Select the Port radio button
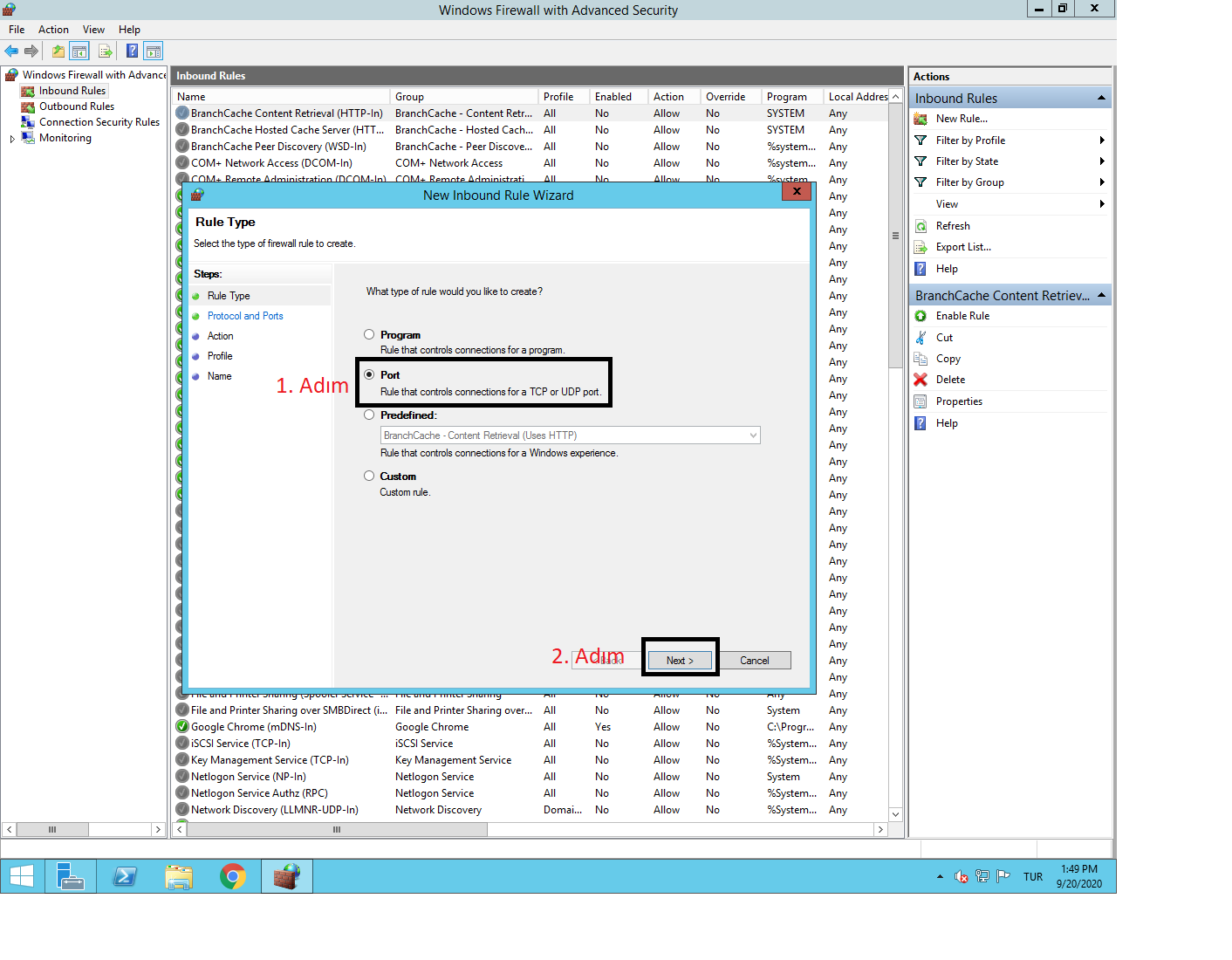 click(x=369, y=374)
